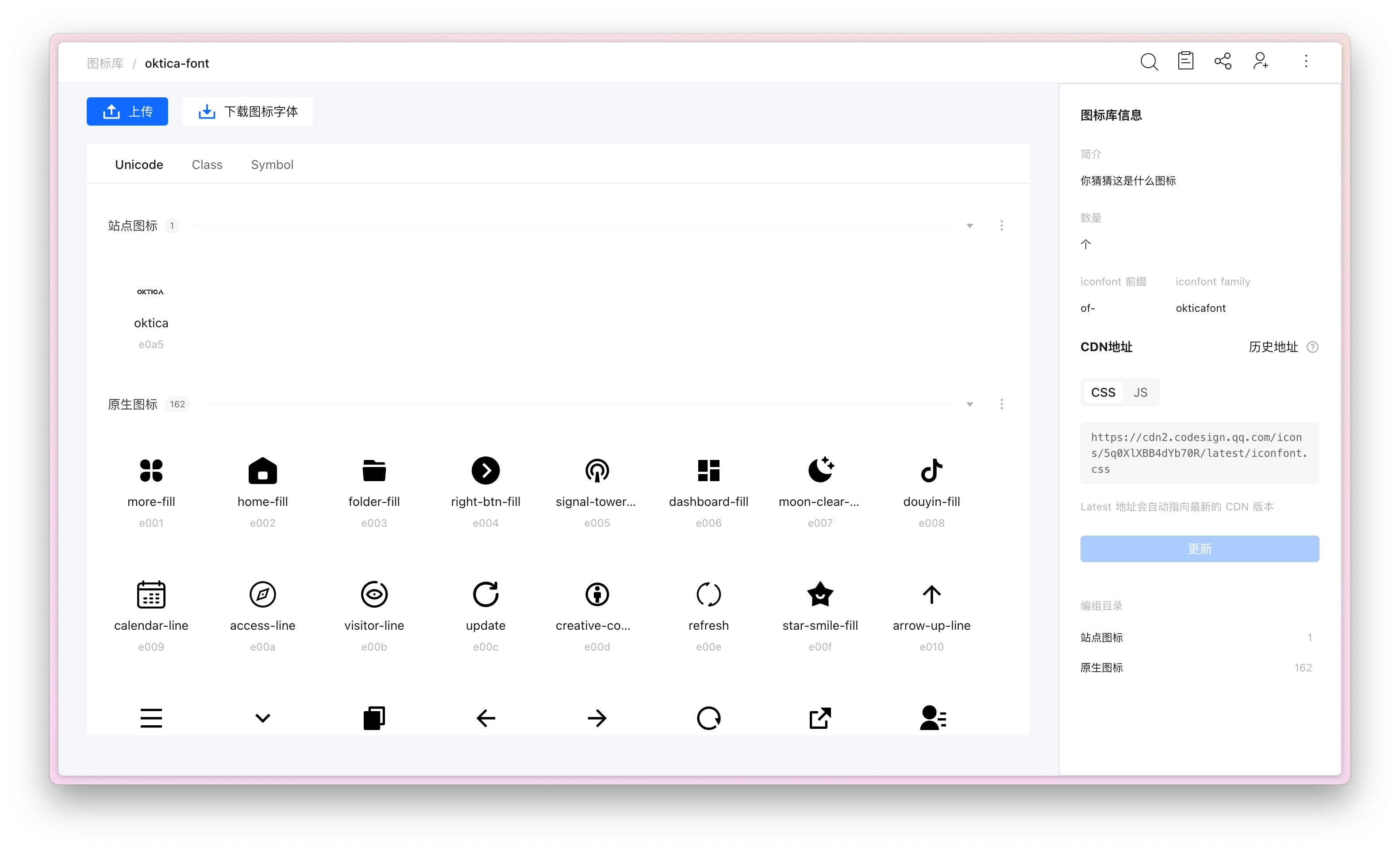Viewport: 1400px width, 850px height.
Task: Select the moon-clear icon tile
Action: pos(820,471)
